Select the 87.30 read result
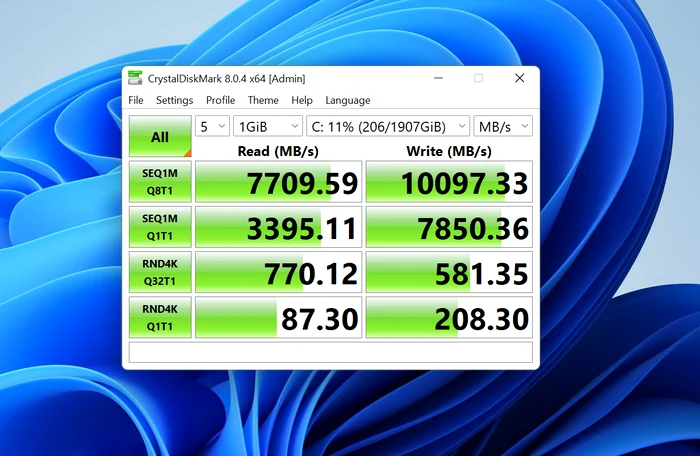The image size is (700, 456). pyautogui.click(x=279, y=317)
